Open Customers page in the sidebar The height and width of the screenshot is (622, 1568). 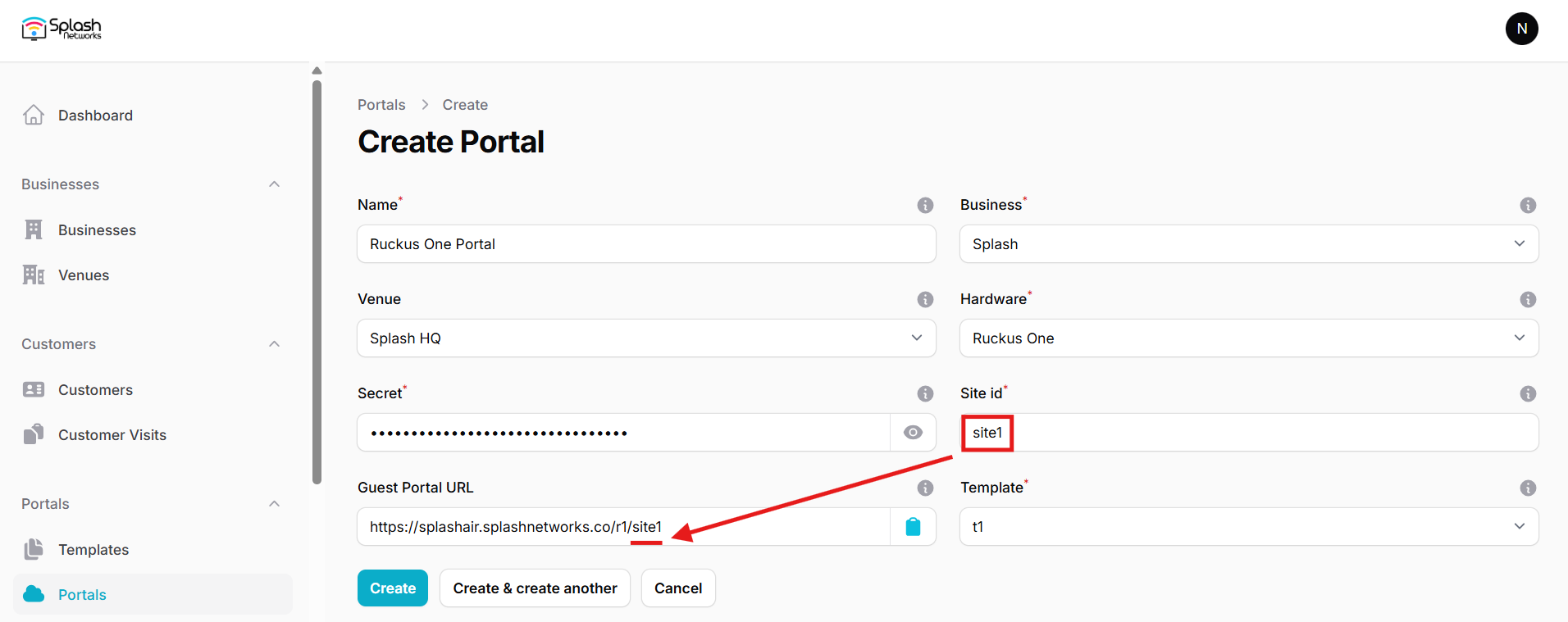coord(153,389)
